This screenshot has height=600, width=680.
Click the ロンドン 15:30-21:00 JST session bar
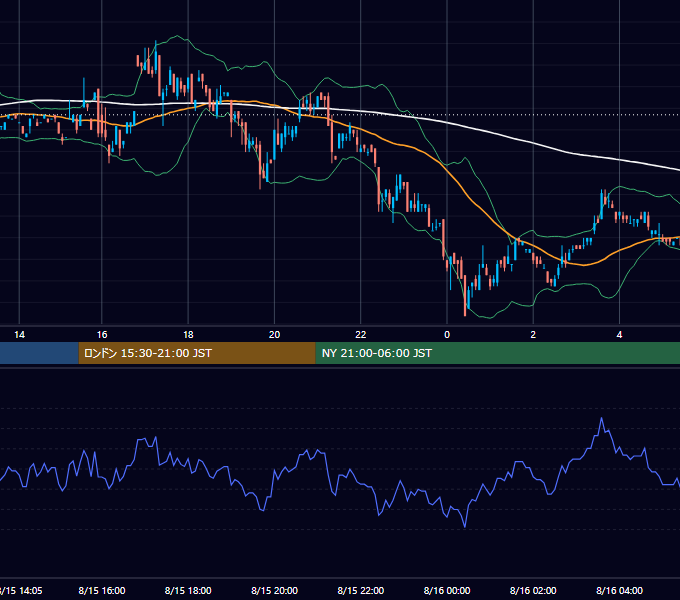tap(197, 353)
